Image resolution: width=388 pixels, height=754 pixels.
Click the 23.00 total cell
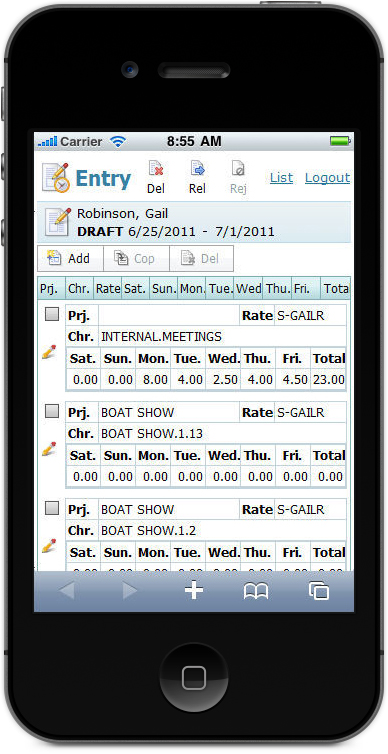coord(328,380)
